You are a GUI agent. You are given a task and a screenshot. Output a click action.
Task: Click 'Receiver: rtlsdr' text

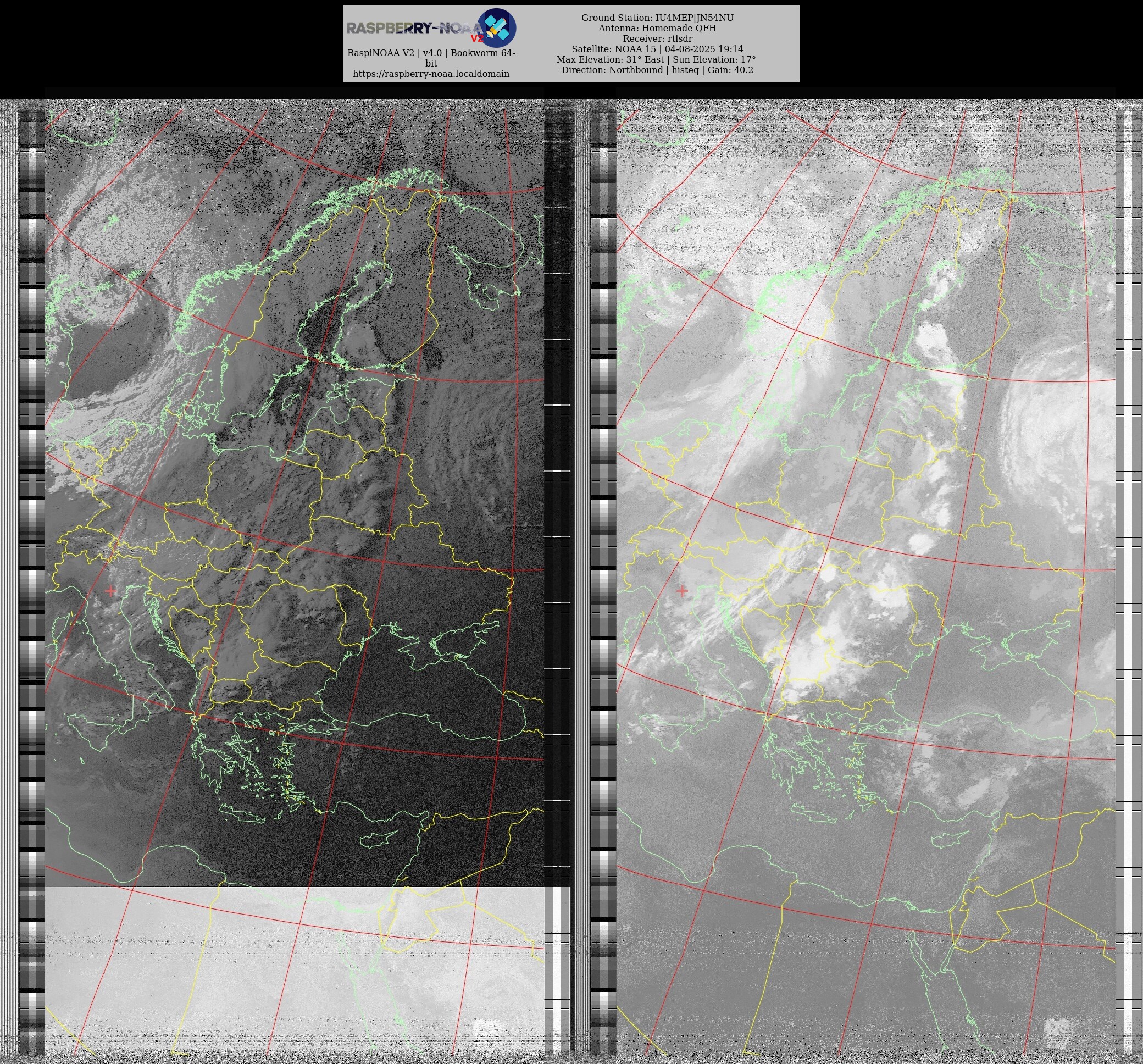point(657,38)
